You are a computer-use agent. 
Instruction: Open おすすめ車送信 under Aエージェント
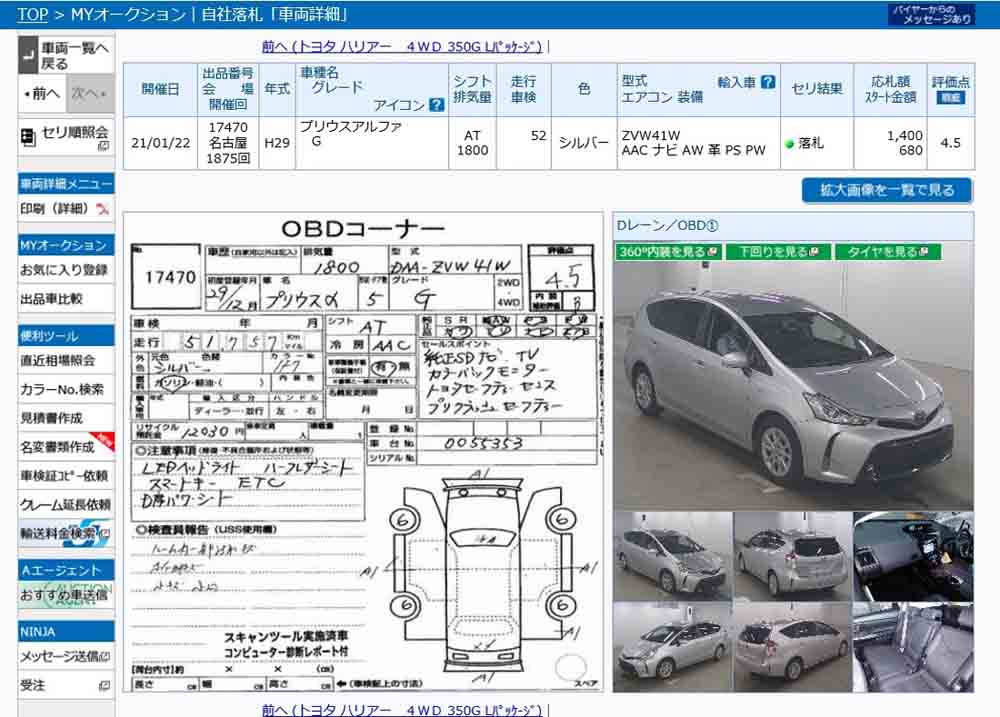pos(66,595)
